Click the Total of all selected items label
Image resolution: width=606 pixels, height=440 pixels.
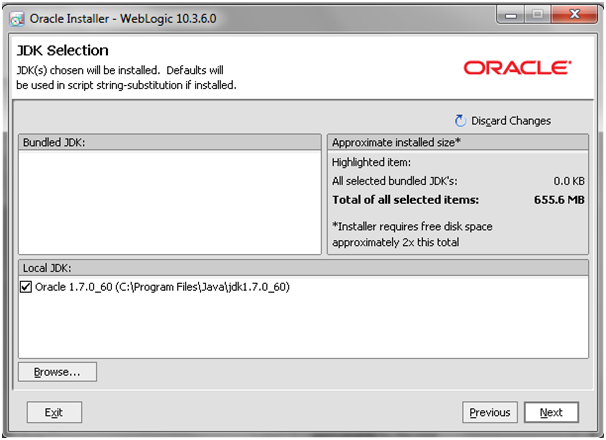[405, 200]
